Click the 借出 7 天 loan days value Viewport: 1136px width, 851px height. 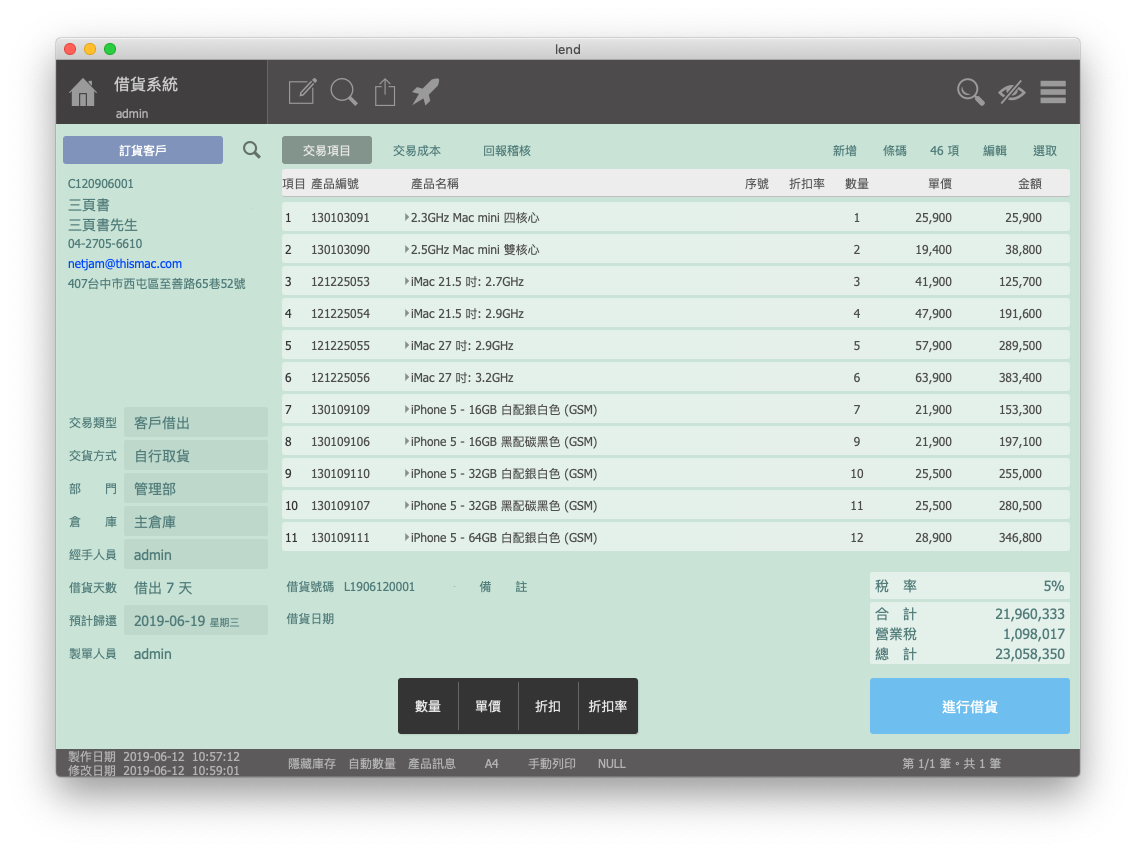click(x=163, y=588)
